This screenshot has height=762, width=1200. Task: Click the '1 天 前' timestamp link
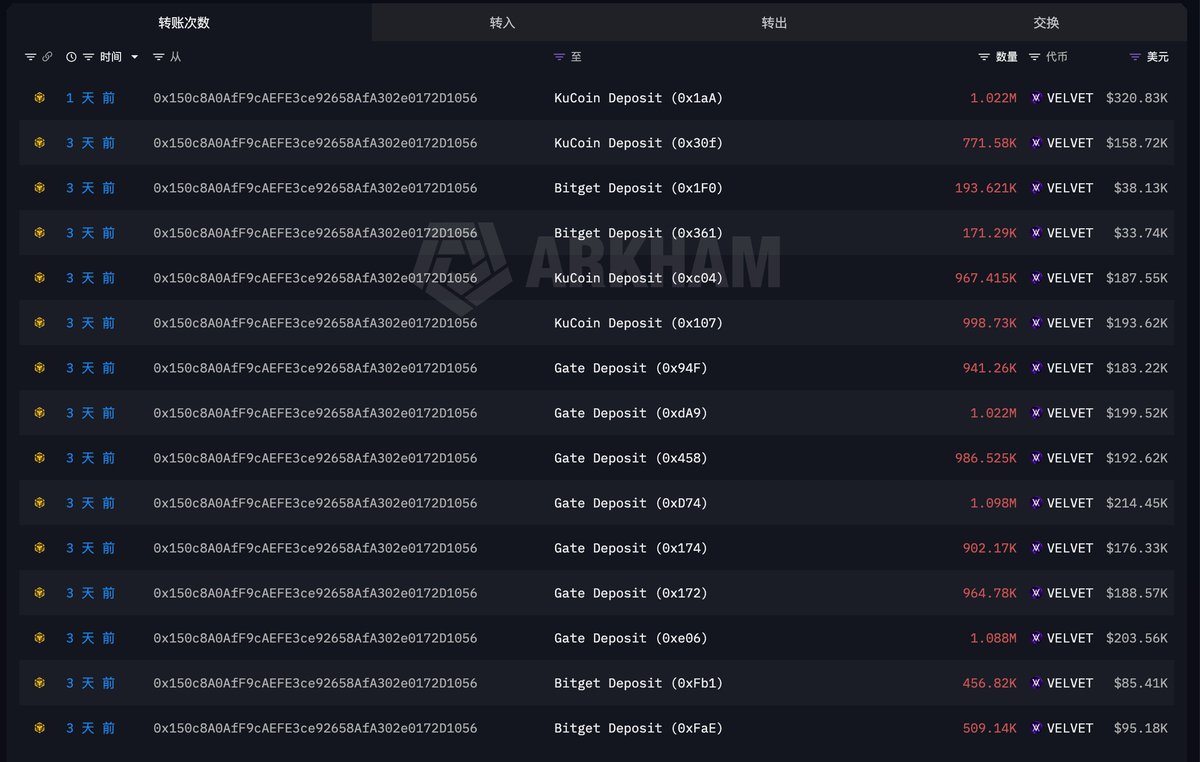pos(91,98)
